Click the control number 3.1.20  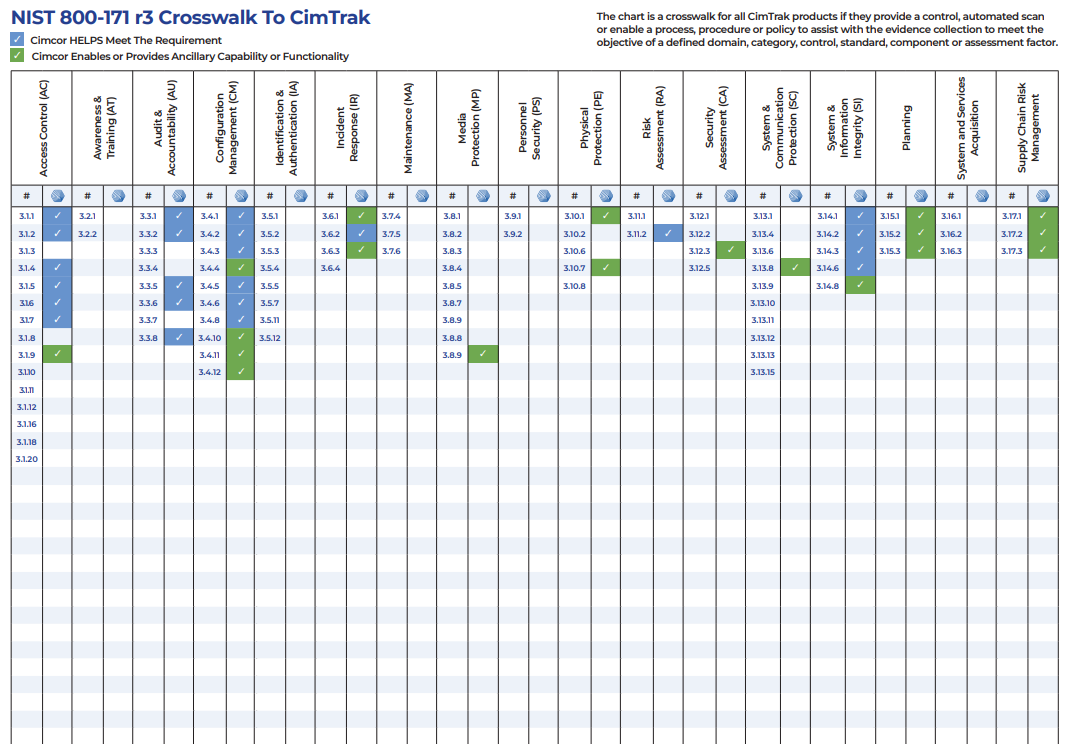pyautogui.click(x=27, y=459)
